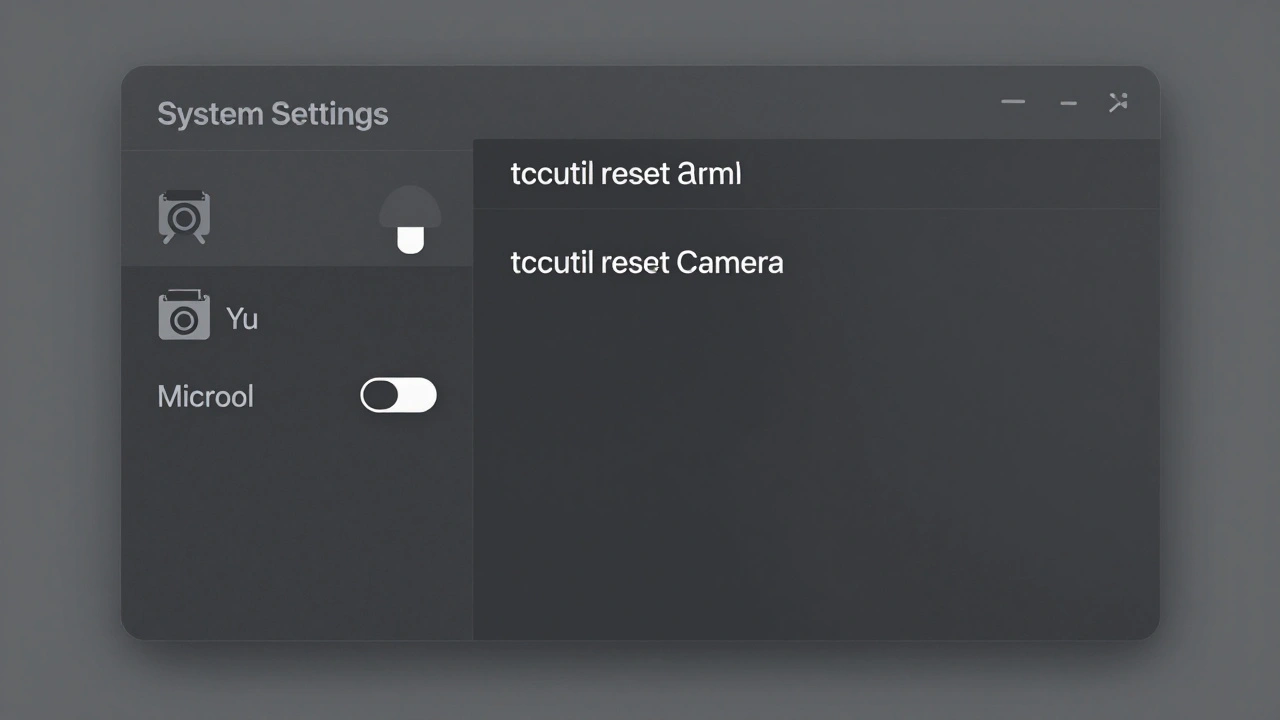Click the smaller dash icon near window controls
The height and width of the screenshot is (720, 1280).
click(x=1068, y=103)
